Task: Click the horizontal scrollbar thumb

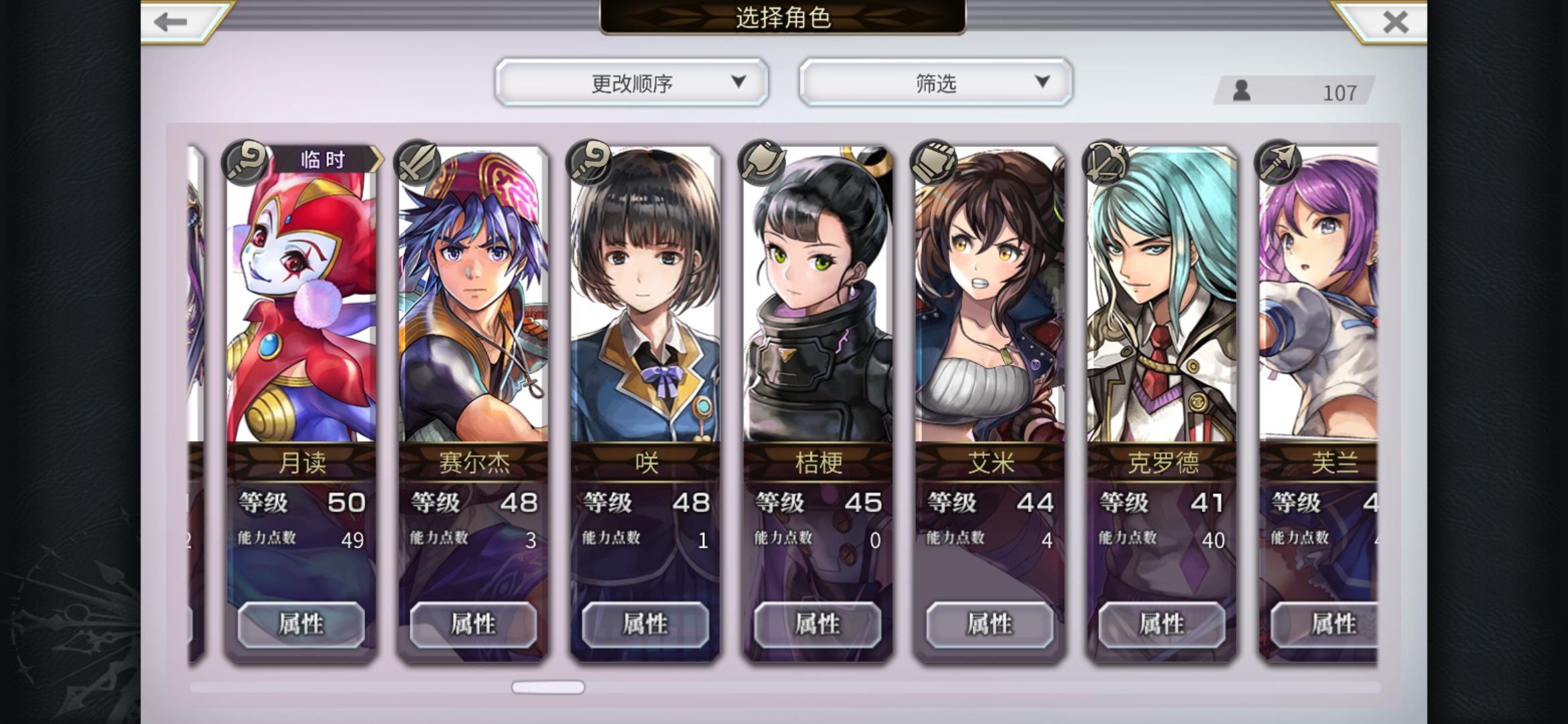Action: [548, 687]
